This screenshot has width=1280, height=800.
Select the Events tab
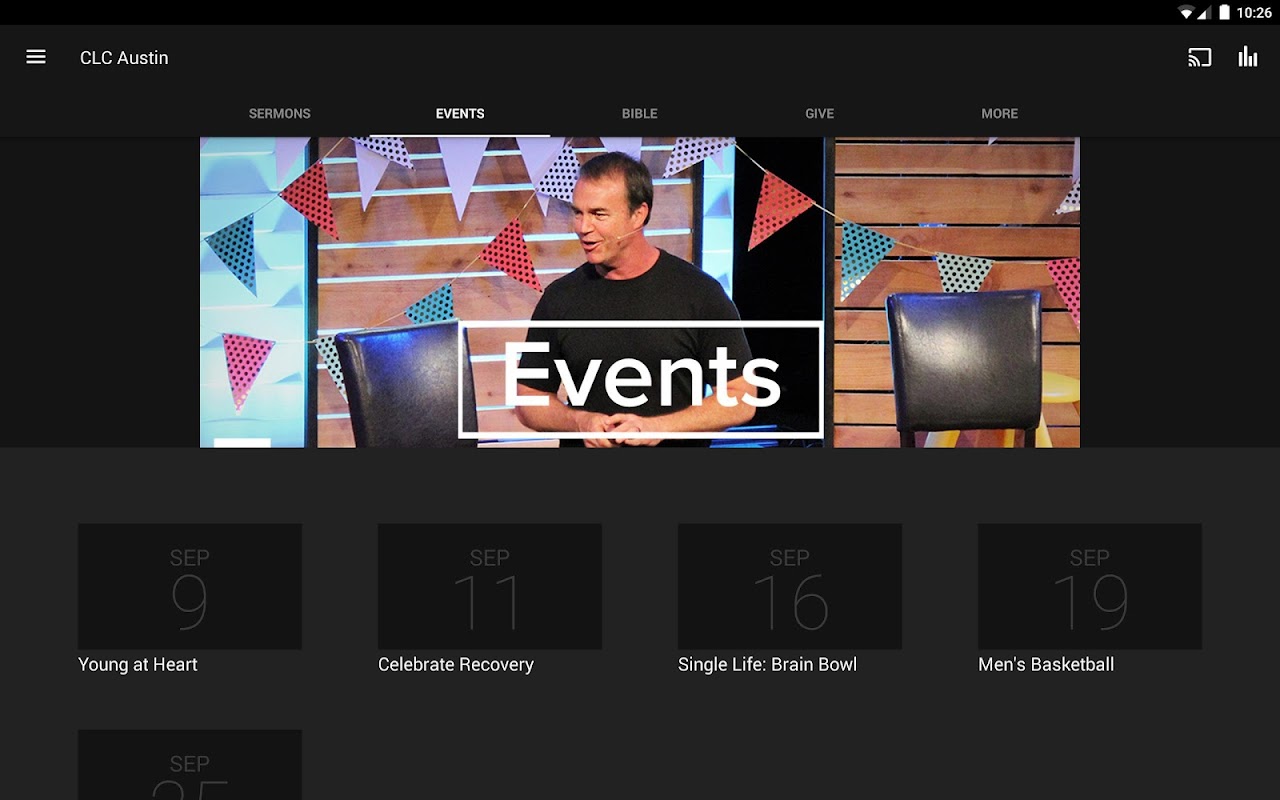[460, 114]
